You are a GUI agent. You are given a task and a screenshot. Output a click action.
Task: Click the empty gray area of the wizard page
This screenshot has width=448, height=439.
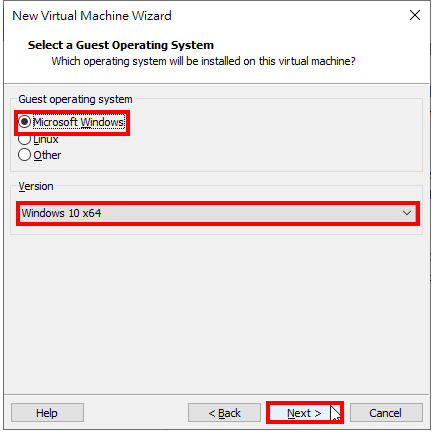(217, 313)
